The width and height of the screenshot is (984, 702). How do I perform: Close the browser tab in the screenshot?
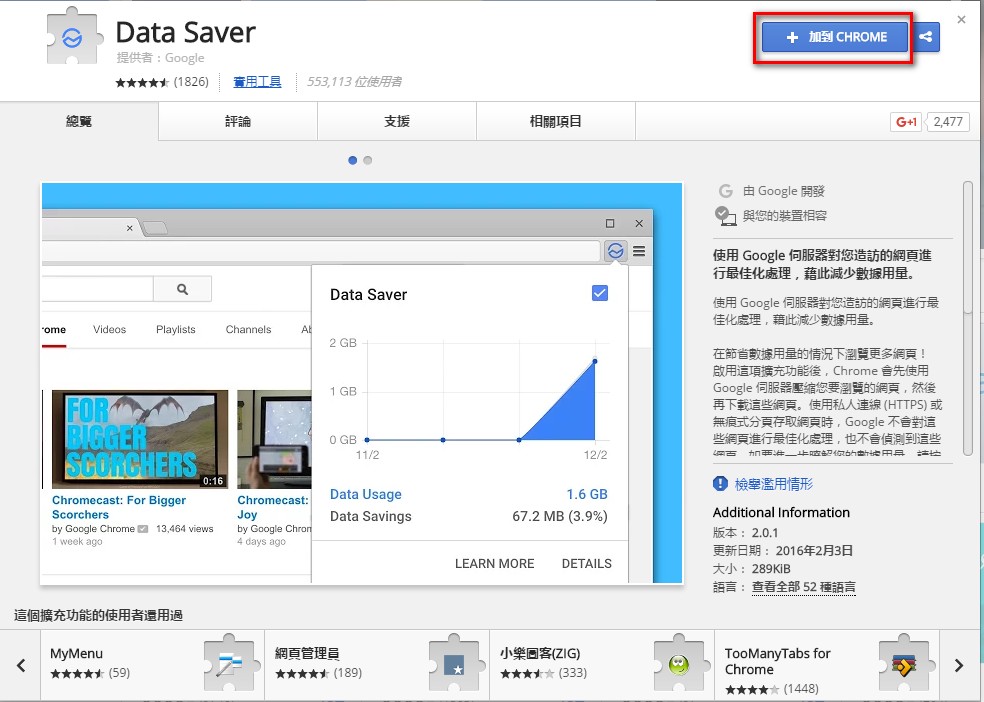click(x=129, y=228)
